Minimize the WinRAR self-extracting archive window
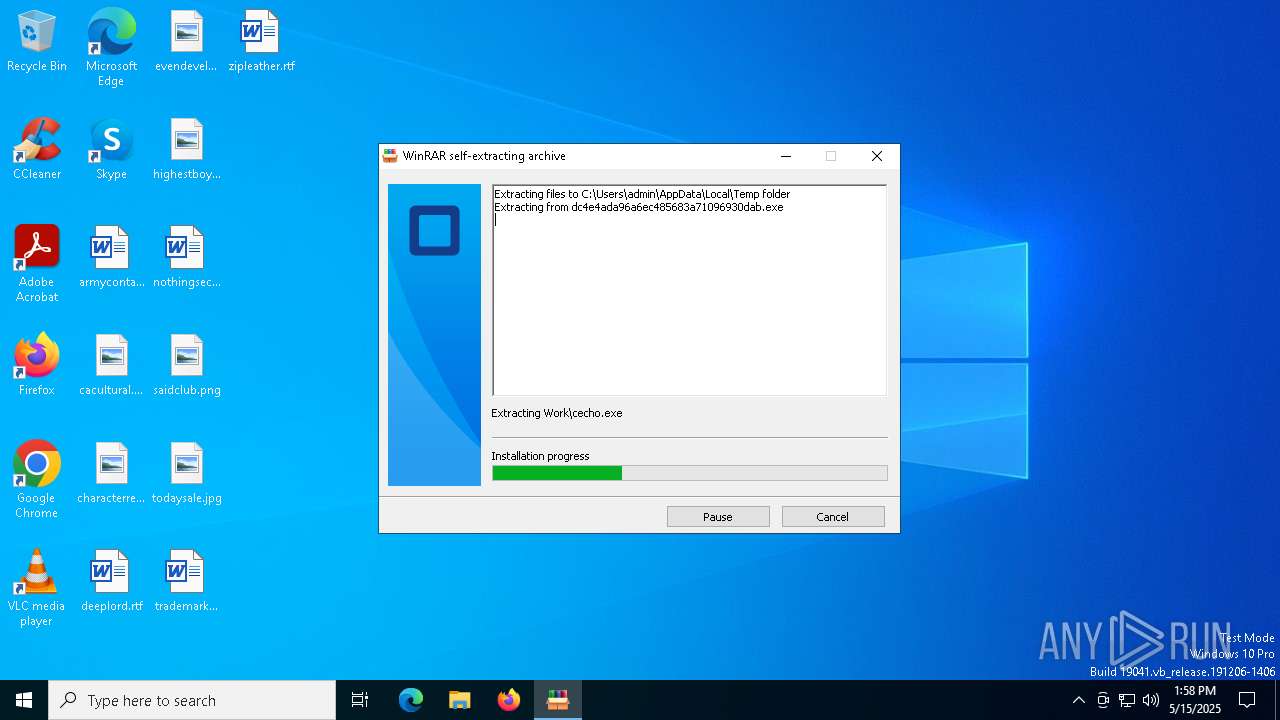 point(786,156)
